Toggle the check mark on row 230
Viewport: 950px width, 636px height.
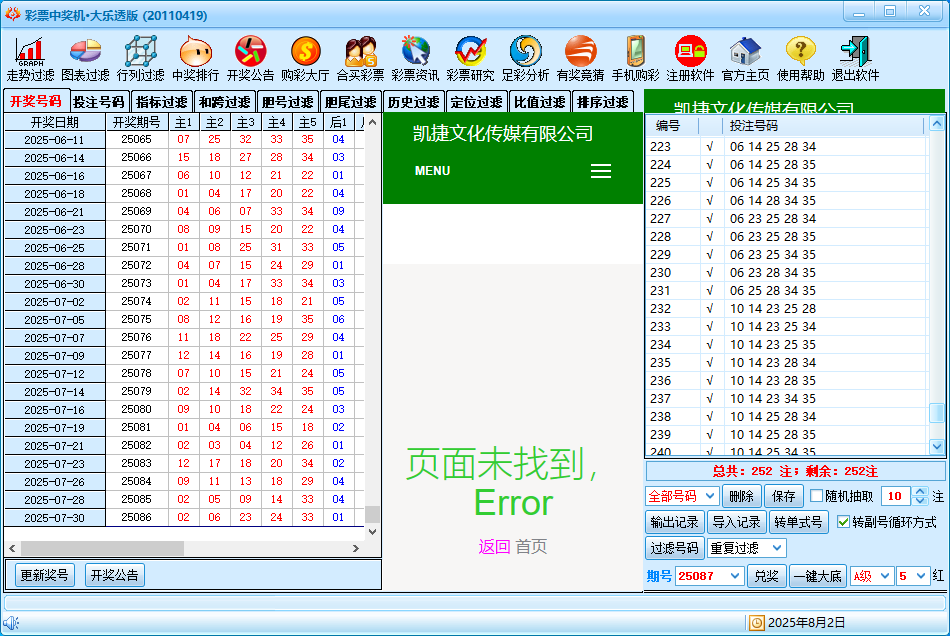coord(710,273)
